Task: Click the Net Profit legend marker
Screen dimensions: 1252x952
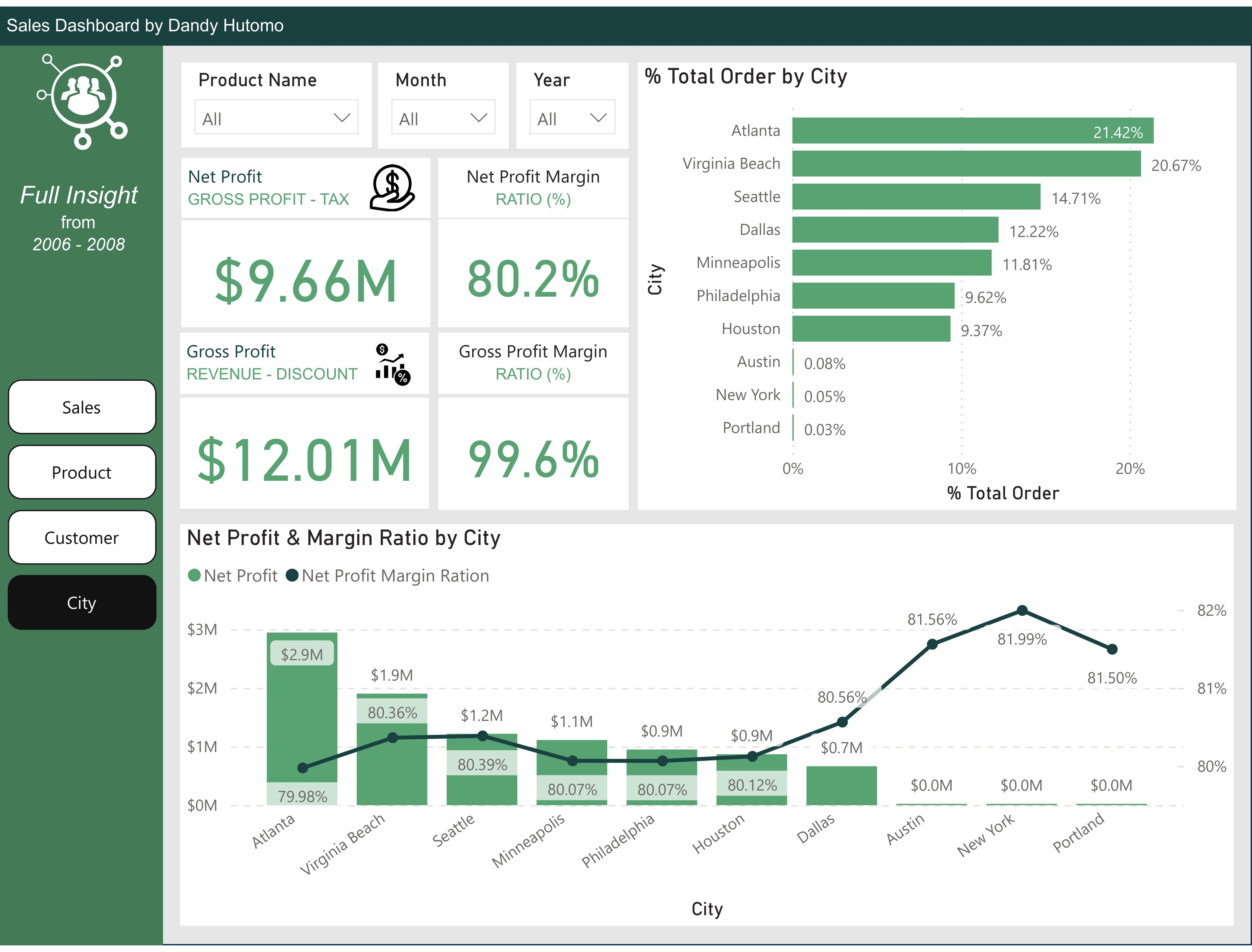Action: pyautogui.click(x=194, y=576)
